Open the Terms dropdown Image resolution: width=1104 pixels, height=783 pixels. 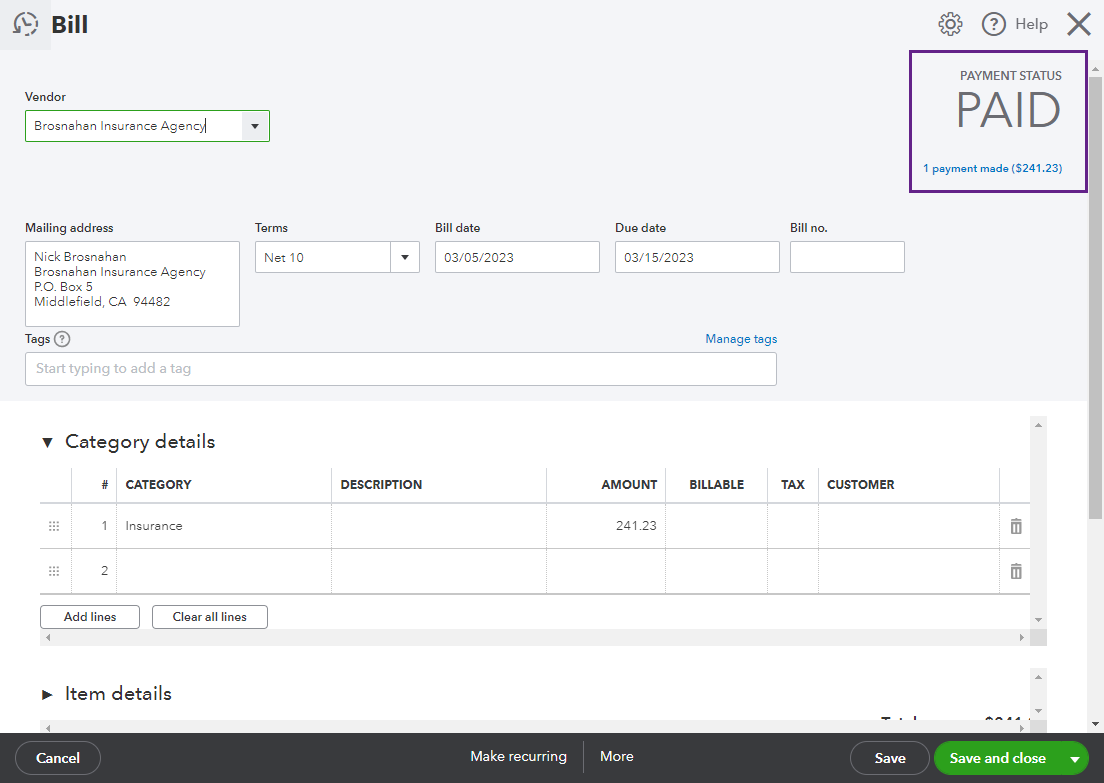point(404,257)
